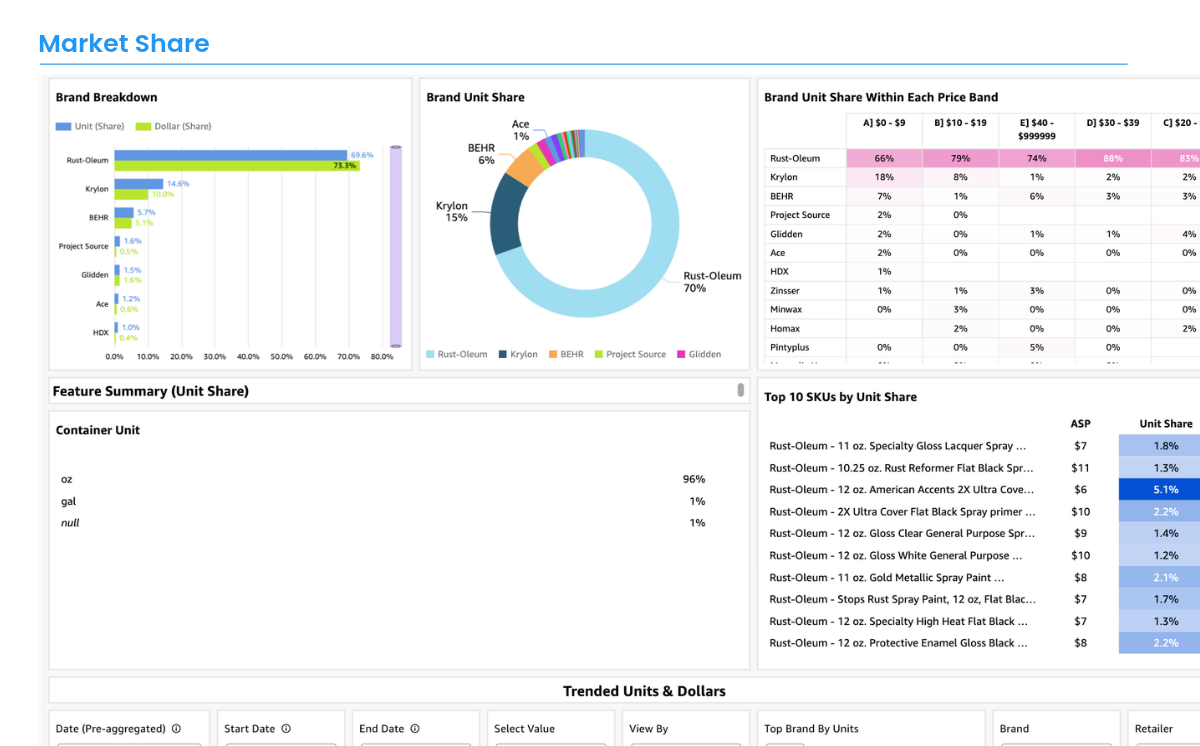Select the BEHR legend entry below donut chart
The height and width of the screenshot is (746, 1200).
(566, 354)
